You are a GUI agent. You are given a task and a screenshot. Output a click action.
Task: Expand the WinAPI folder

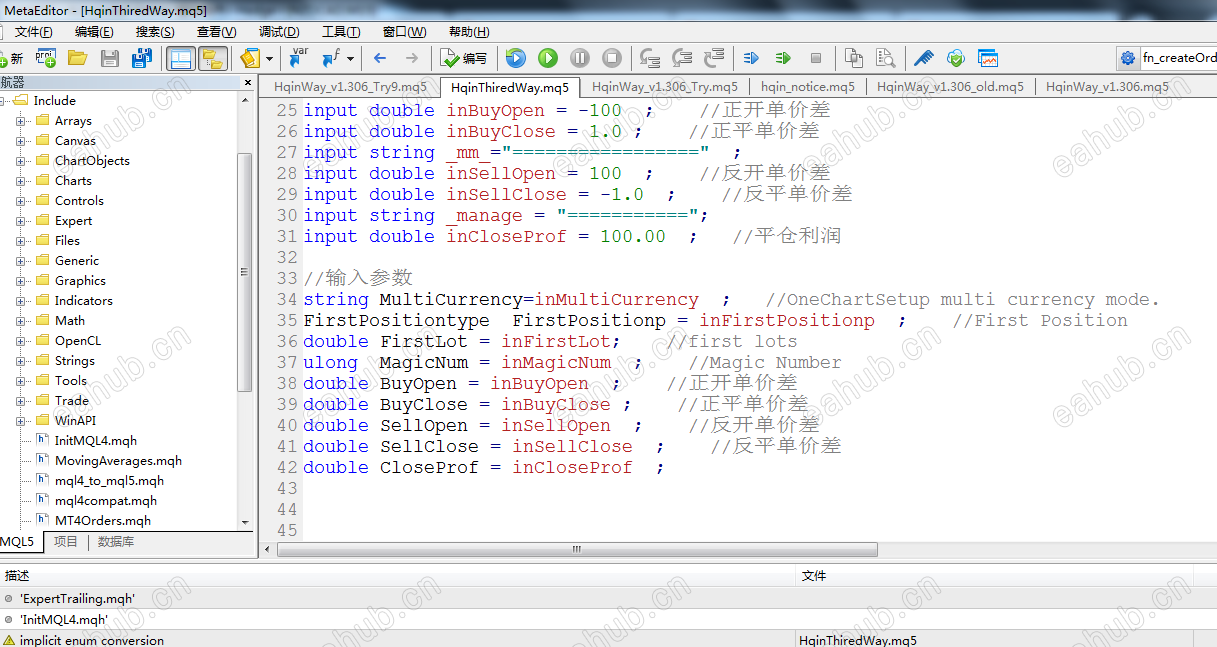(x=21, y=421)
